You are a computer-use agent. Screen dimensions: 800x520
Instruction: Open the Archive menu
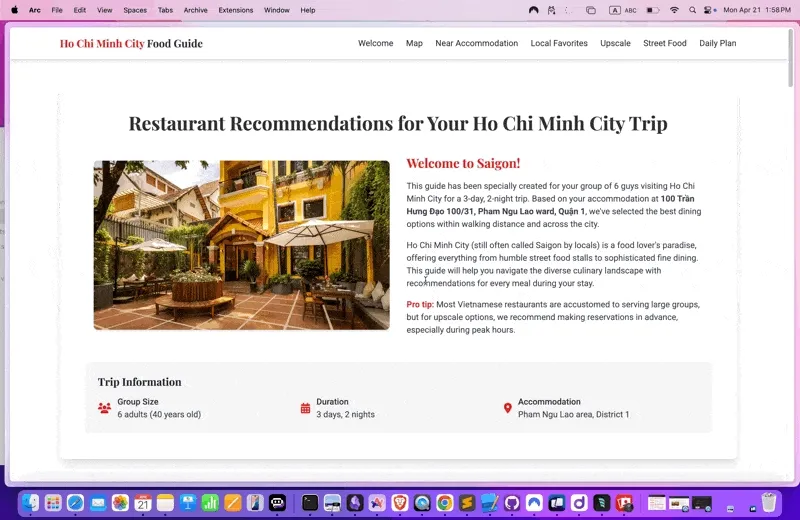pos(195,10)
